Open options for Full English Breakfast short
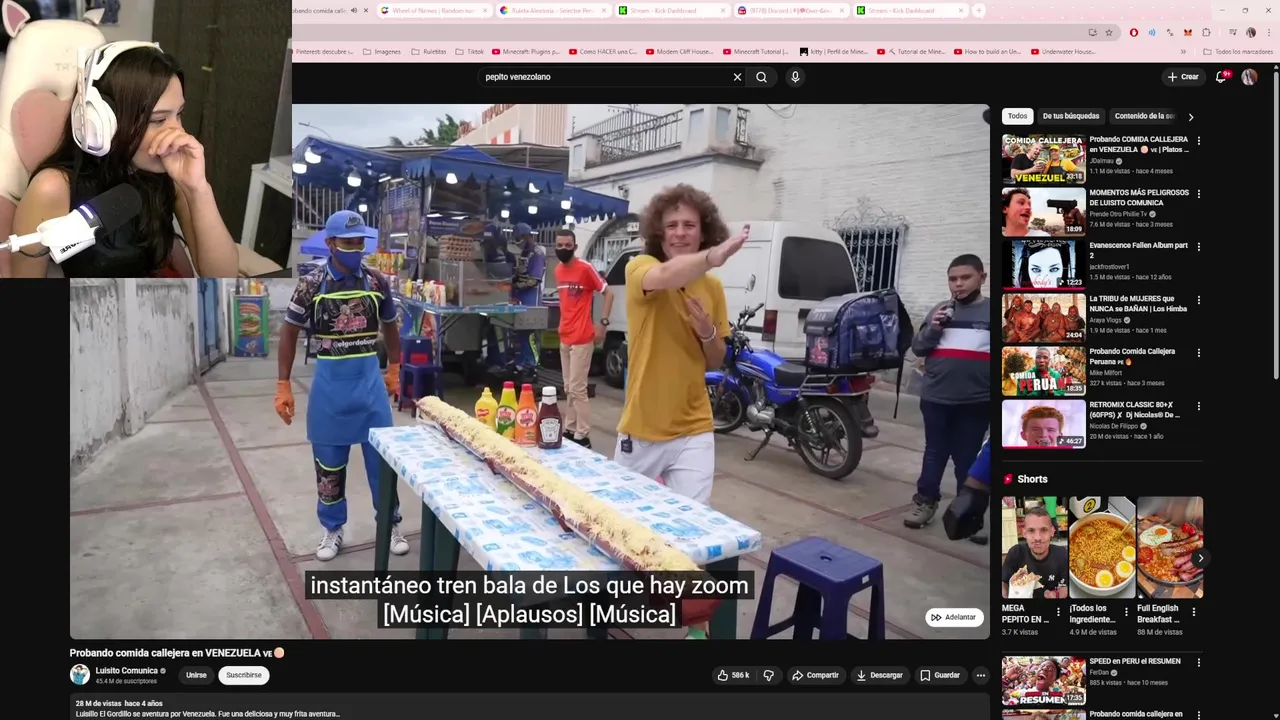 [1194, 612]
